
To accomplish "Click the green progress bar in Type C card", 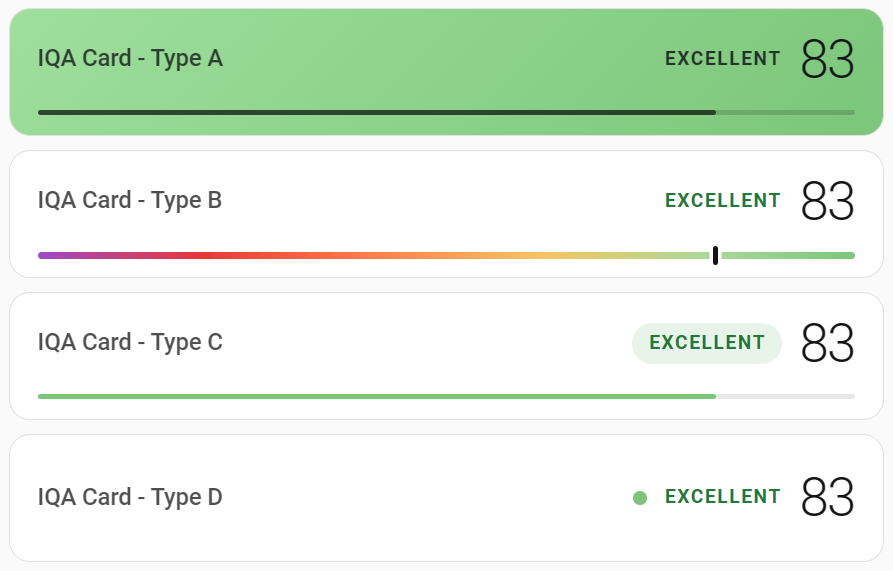I will pos(377,396).
